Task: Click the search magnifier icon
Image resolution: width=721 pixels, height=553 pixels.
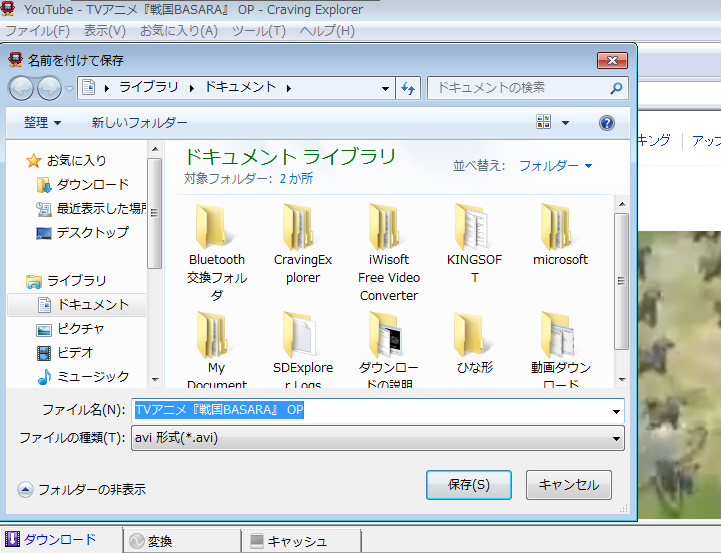Action: (616, 88)
